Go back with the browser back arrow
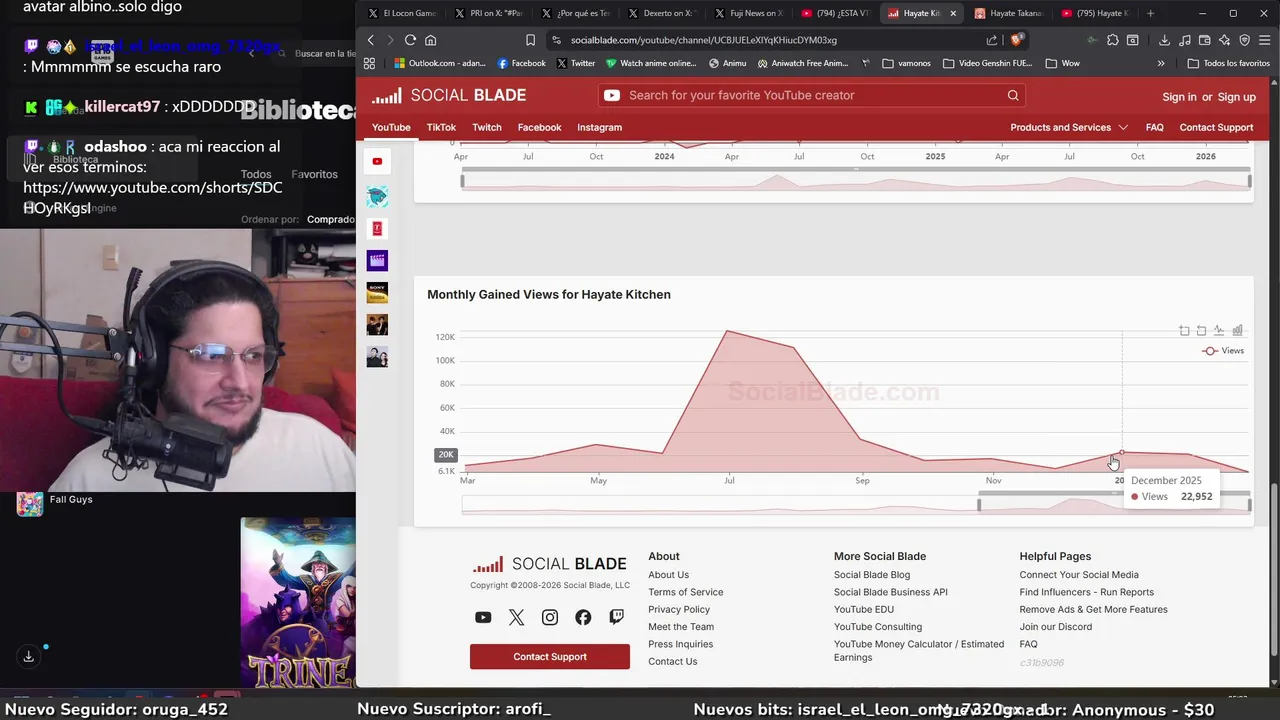Image resolution: width=1280 pixels, height=720 pixels. (370, 40)
